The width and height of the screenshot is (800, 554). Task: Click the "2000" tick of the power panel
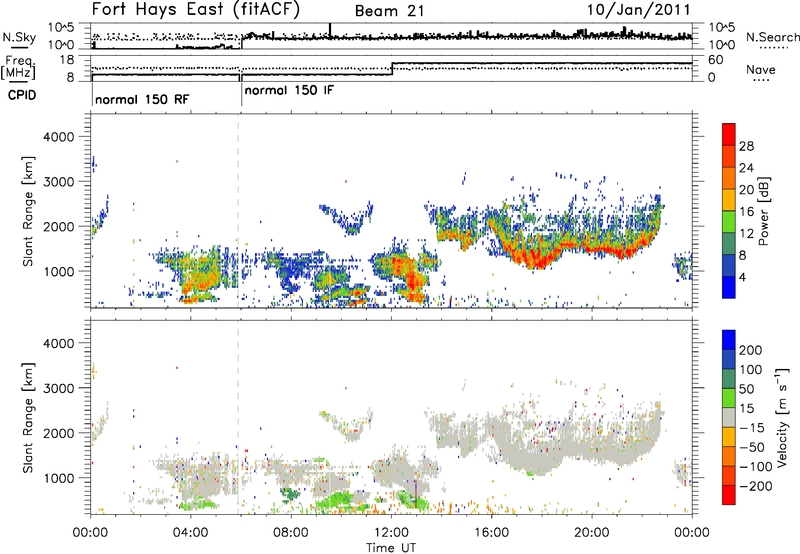58,227
